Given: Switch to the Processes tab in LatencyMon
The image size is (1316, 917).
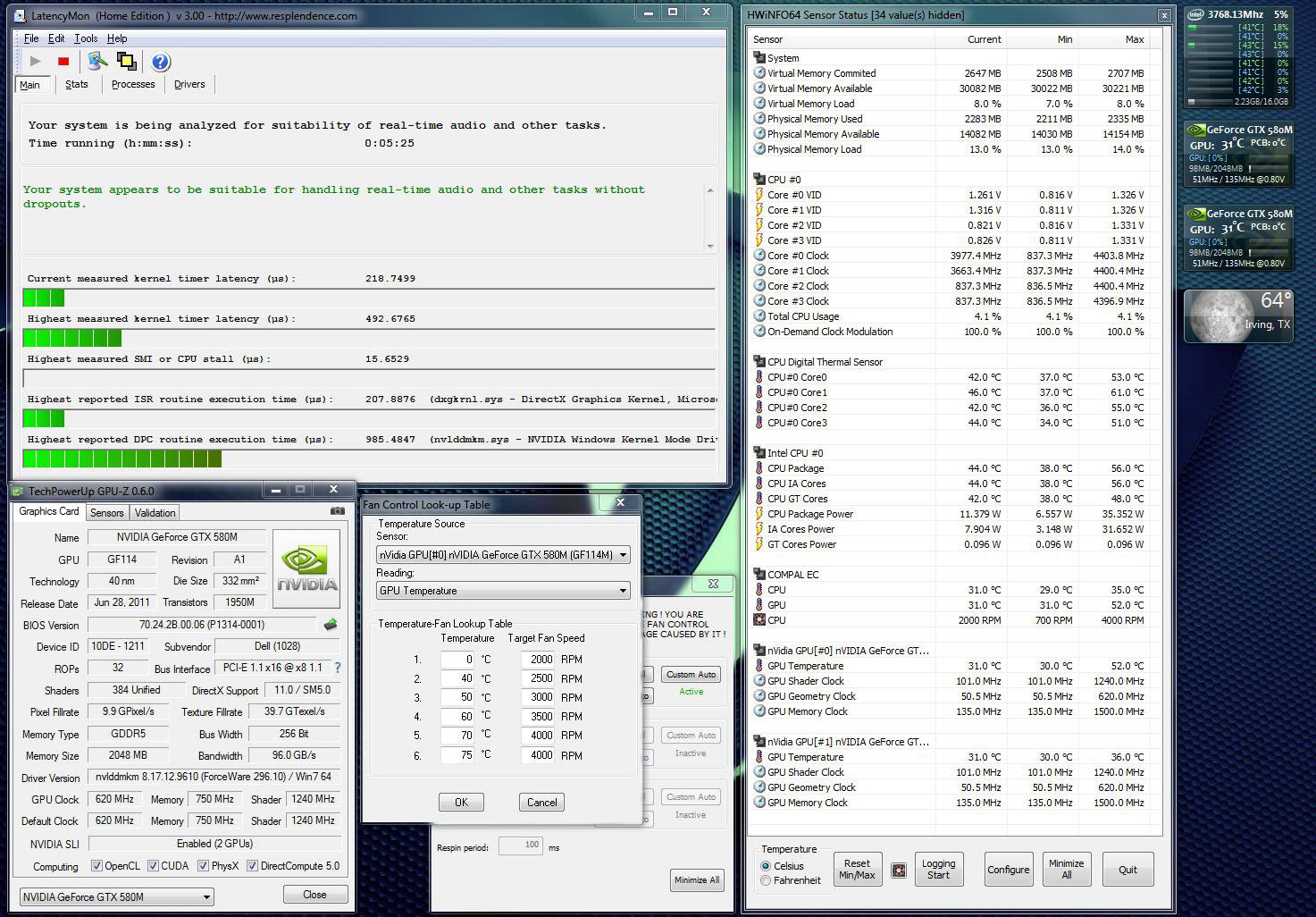Looking at the screenshot, I should (133, 84).
